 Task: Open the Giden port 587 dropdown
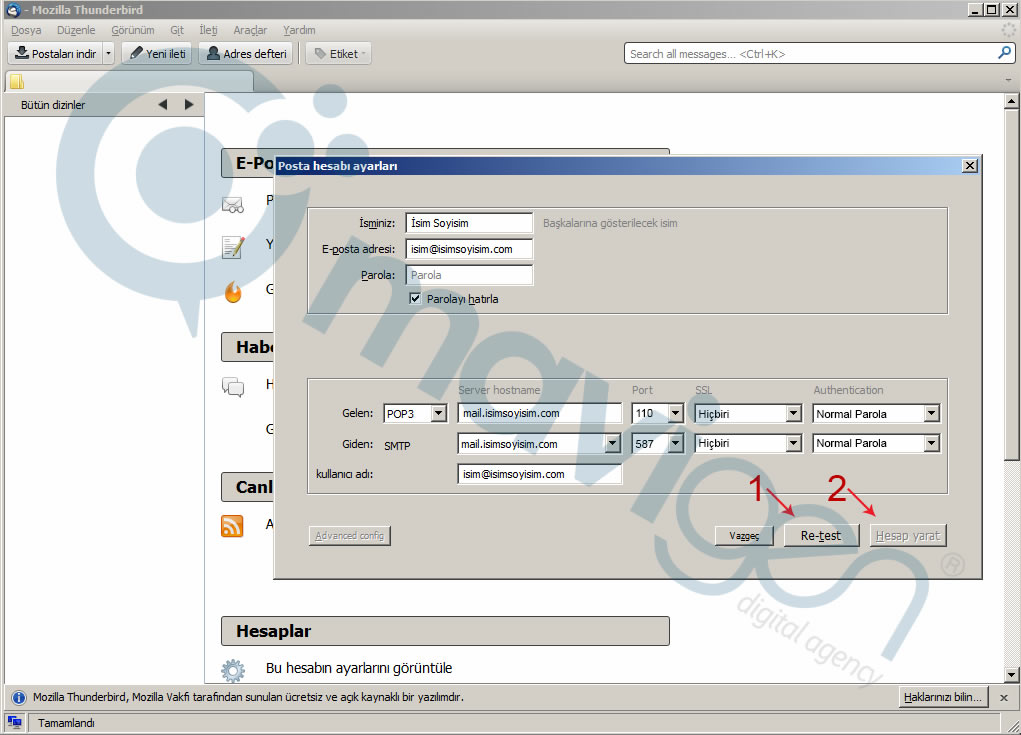(x=658, y=444)
